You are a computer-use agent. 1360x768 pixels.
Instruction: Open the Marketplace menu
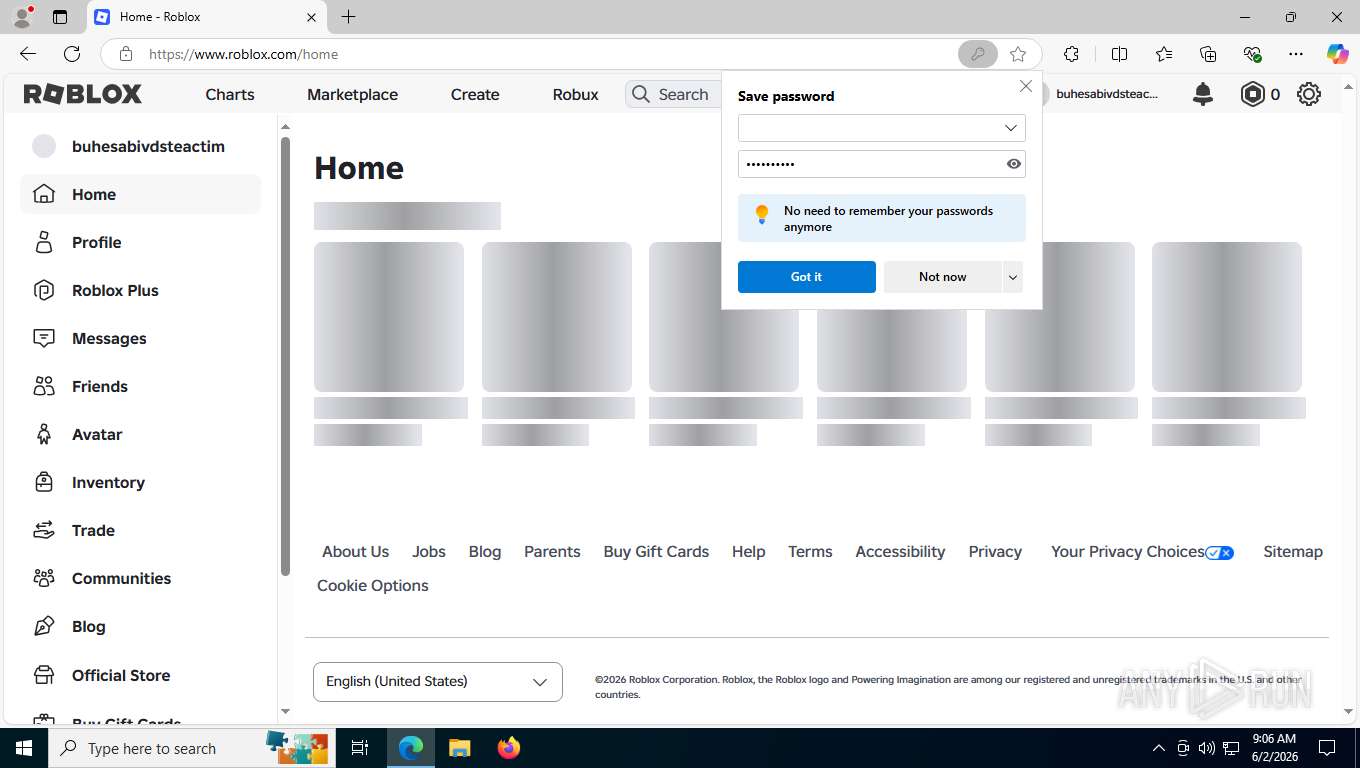click(x=352, y=94)
